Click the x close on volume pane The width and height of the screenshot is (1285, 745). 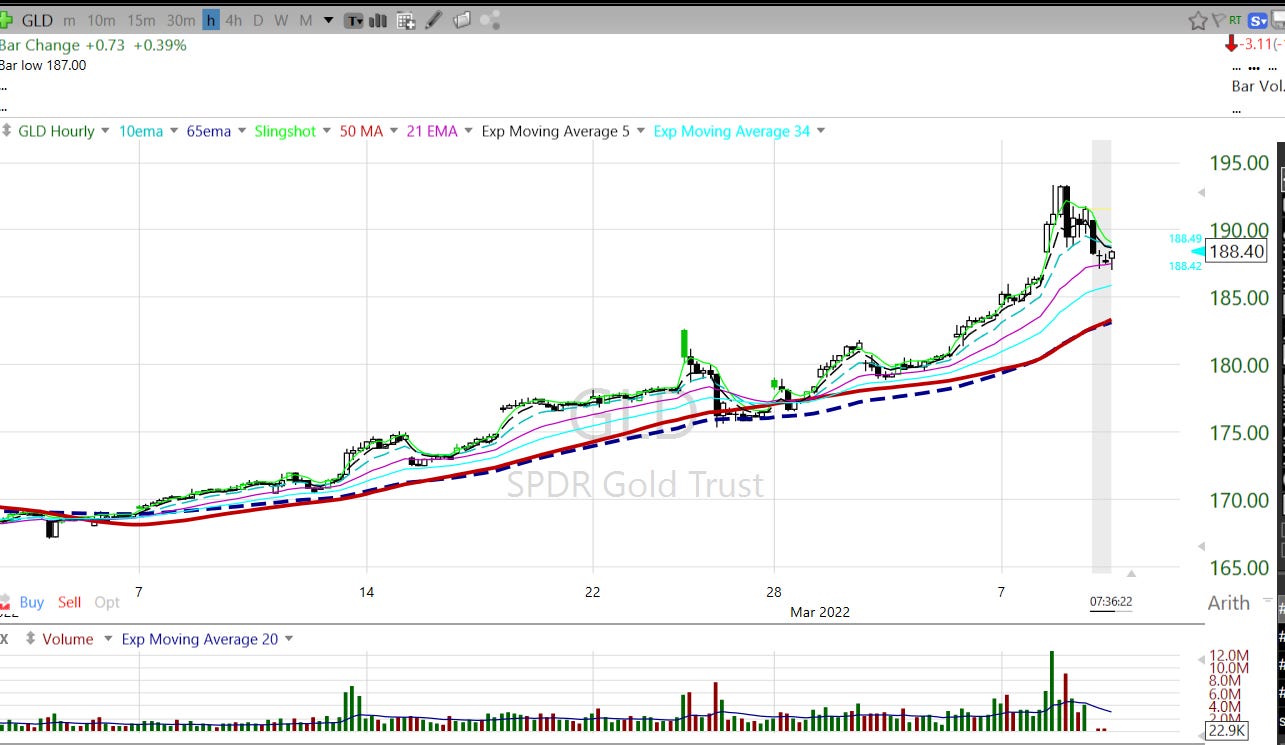coord(4,639)
